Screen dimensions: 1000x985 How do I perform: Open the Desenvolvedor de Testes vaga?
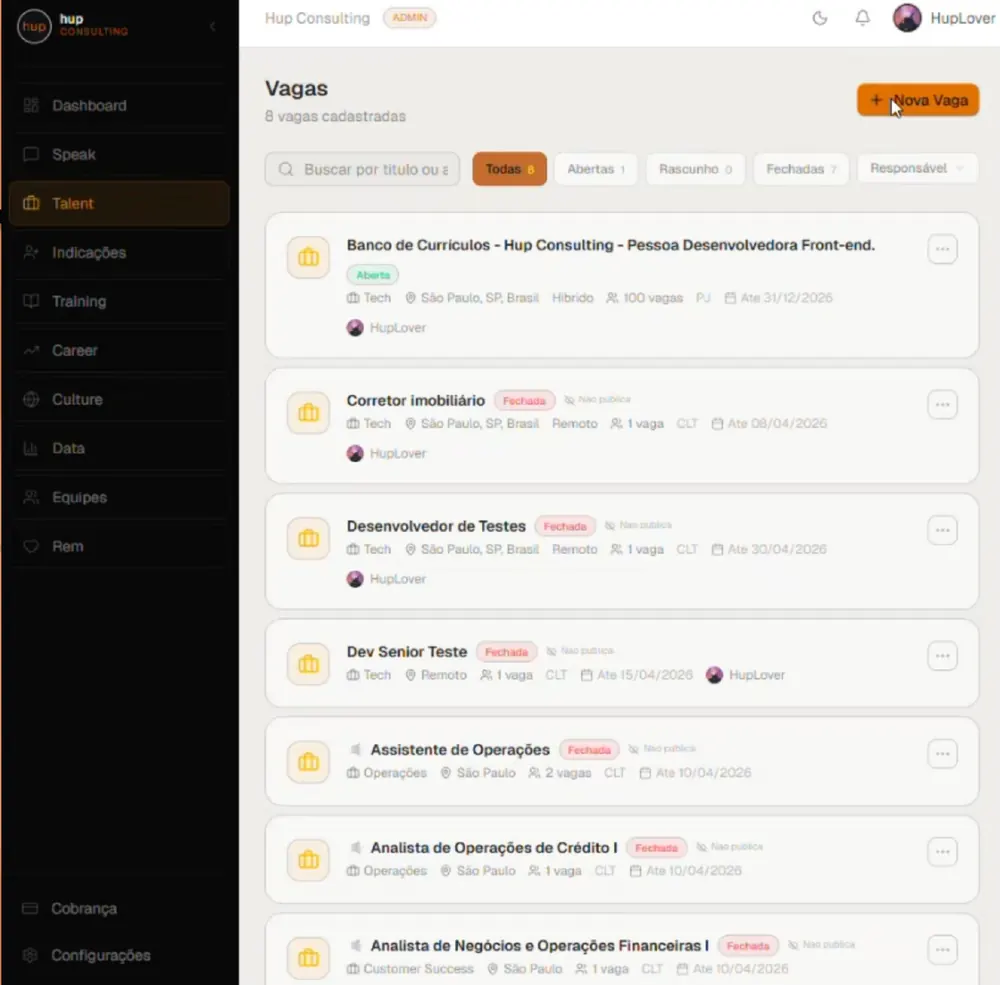coord(436,526)
